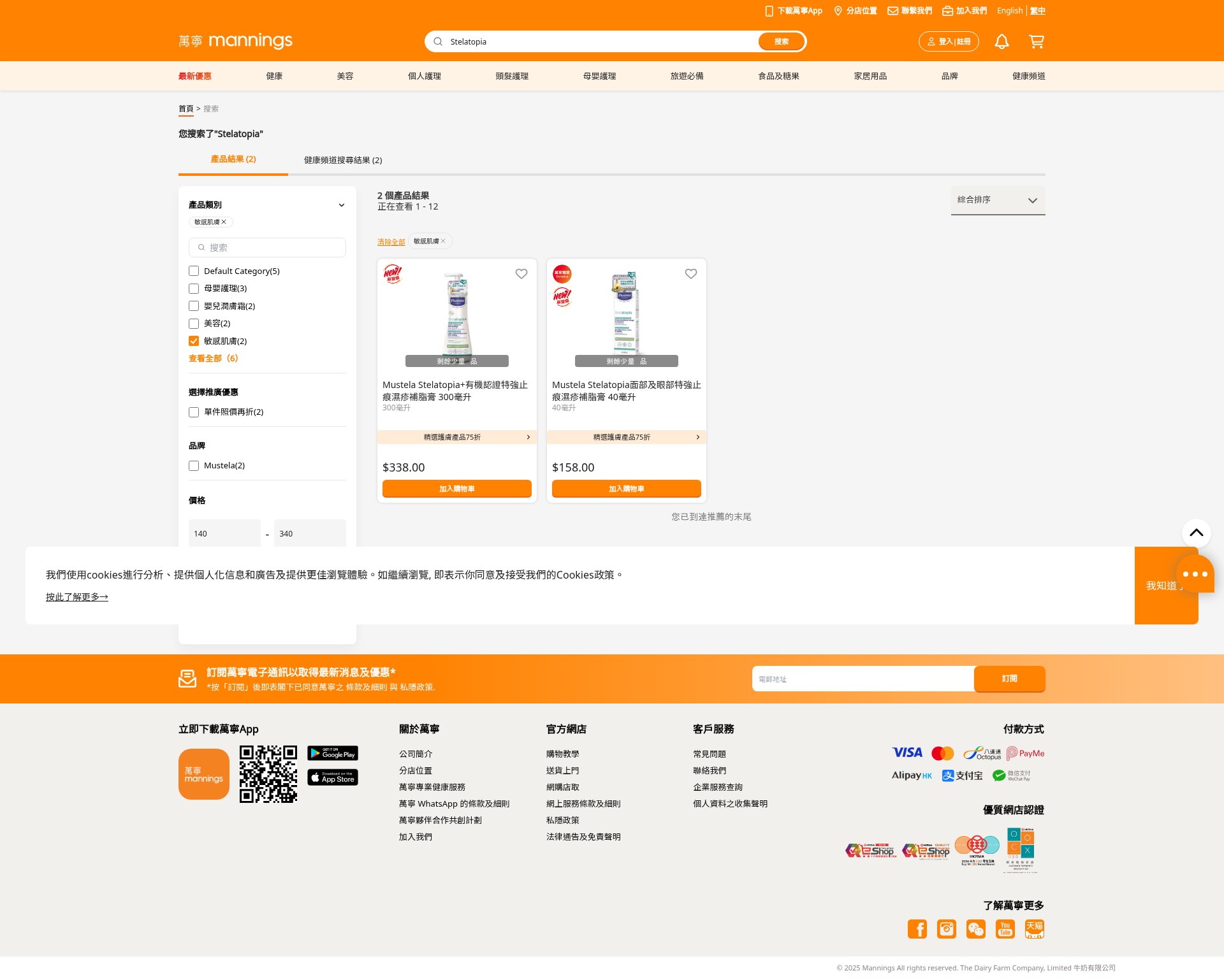Screen dimensions: 1224x980
Task: Click the 訂閱 subscribe button
Action: click(x=1010, y=679)
